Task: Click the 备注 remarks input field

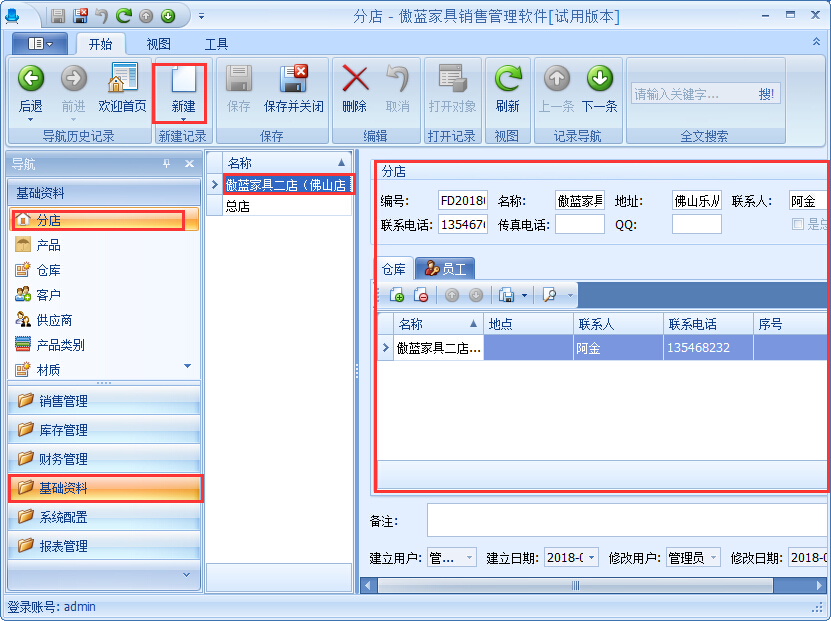Action: coord(626,521)
